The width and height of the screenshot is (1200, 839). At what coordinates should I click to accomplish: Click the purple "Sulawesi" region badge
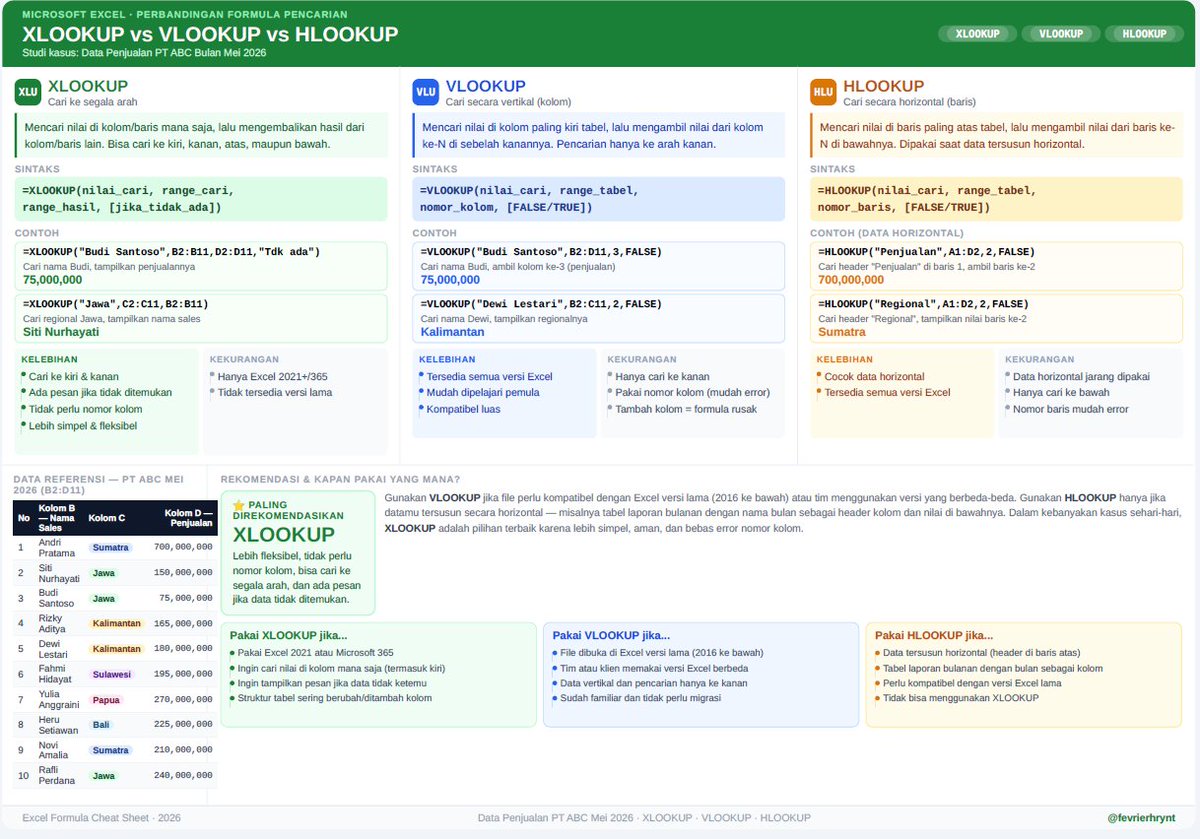(x=111, y=674)
